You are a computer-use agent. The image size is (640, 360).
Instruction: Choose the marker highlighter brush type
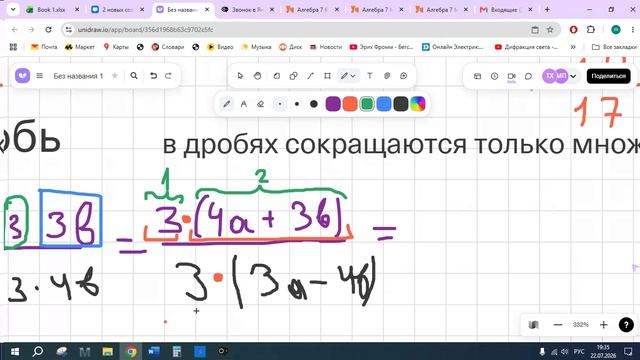pyautogui.click(x=244, y=104)
